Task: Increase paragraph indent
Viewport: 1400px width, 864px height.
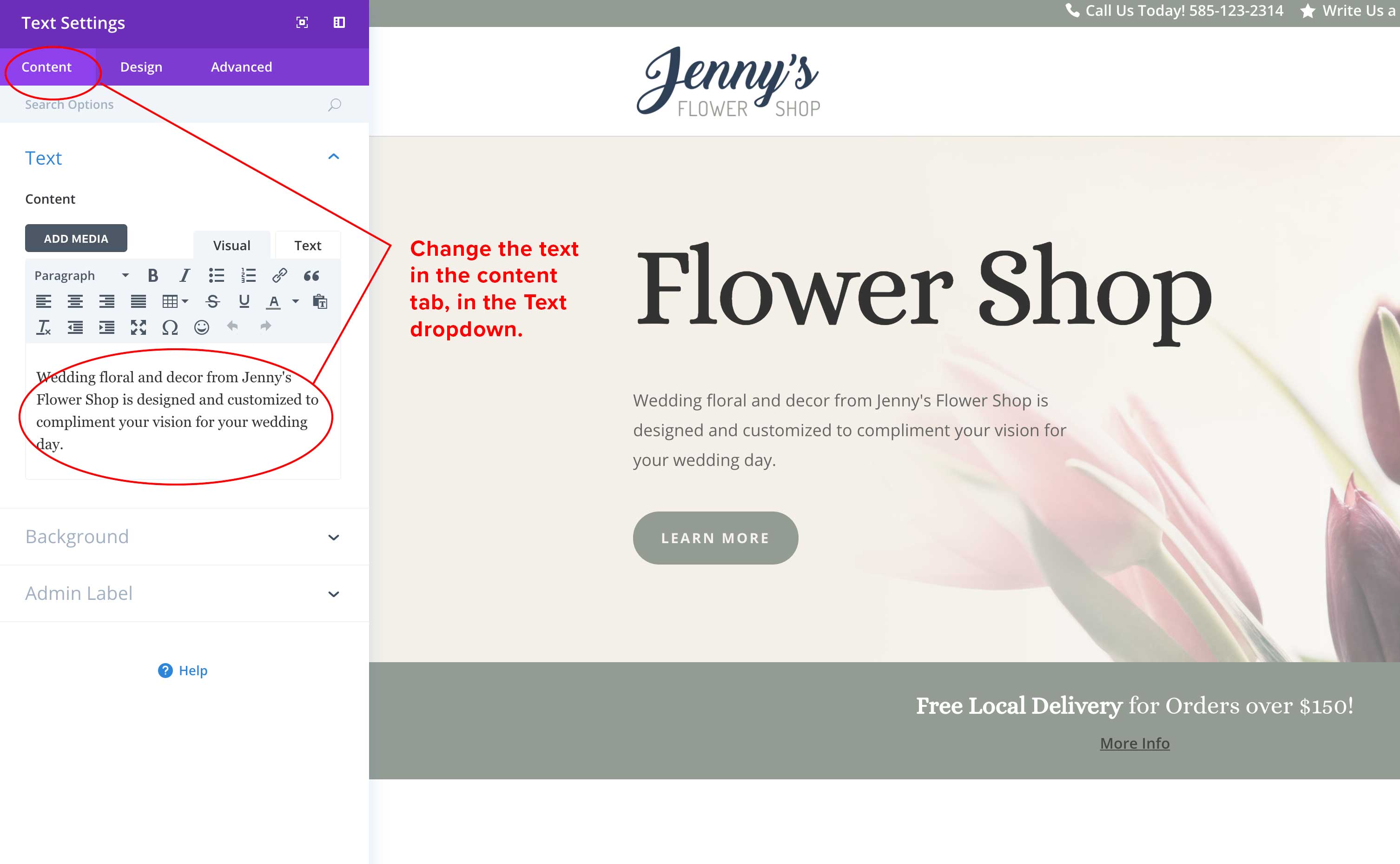Action: (x=107, y=327)
